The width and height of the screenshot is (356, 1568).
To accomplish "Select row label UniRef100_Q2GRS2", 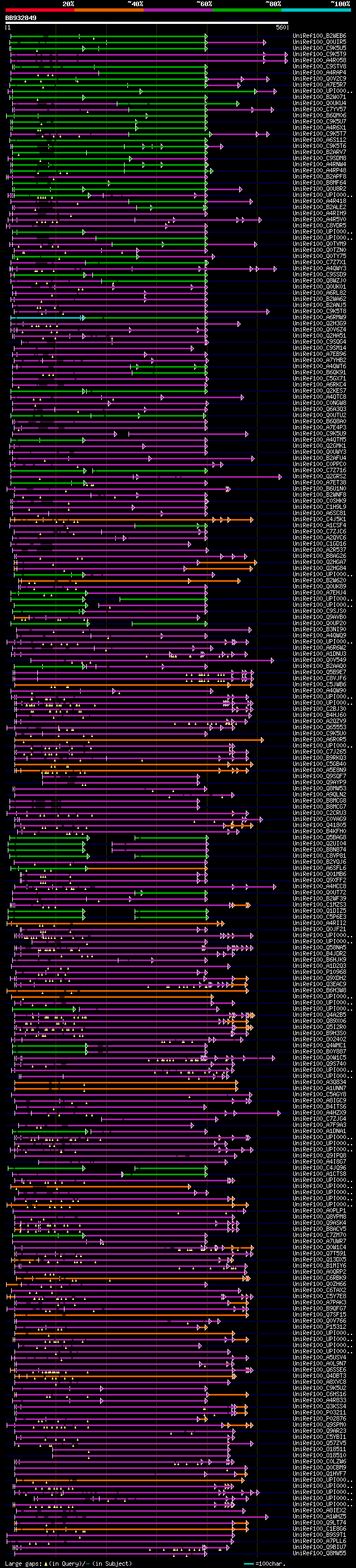I will point(319,476).
